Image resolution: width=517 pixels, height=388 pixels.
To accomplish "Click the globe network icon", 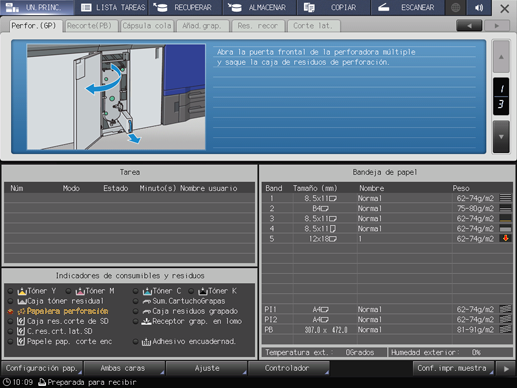I will click(455, 7).
